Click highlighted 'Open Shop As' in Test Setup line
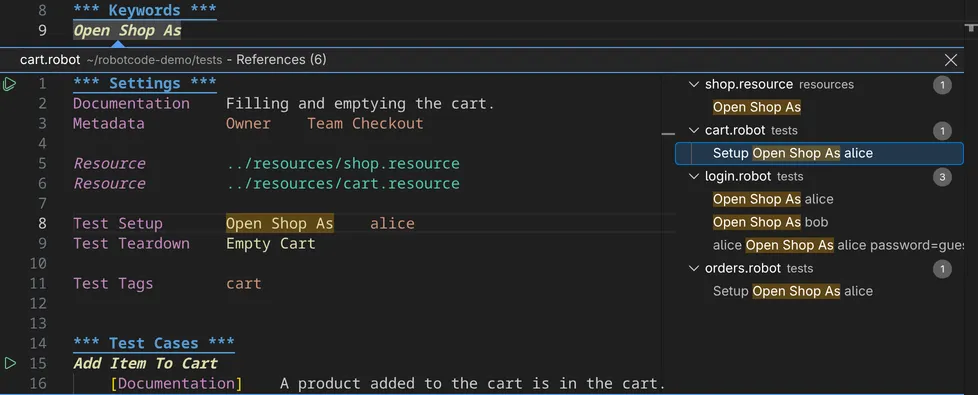The height and width of the screenshot is (395, 978). (x=279, y=223)
